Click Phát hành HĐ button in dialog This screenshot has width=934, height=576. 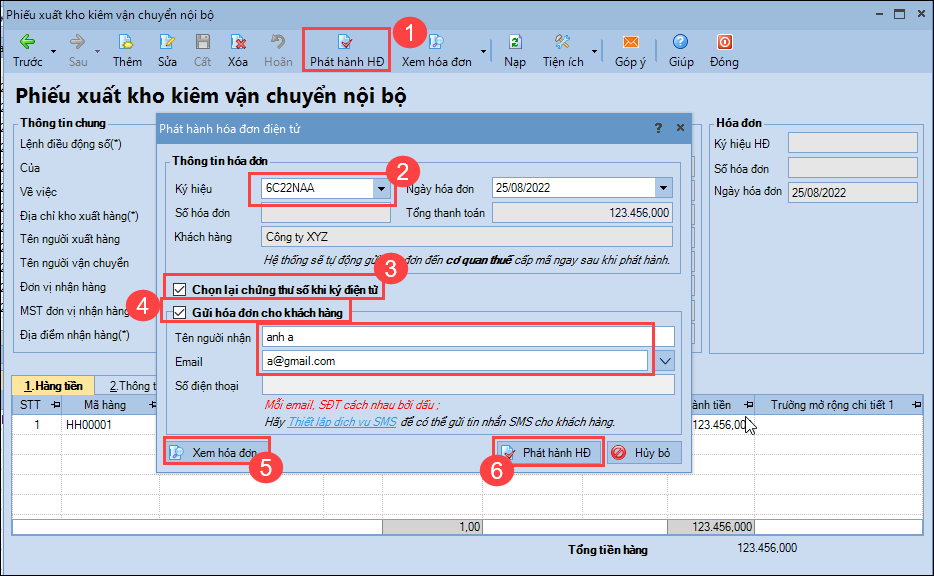pos(548,453)
